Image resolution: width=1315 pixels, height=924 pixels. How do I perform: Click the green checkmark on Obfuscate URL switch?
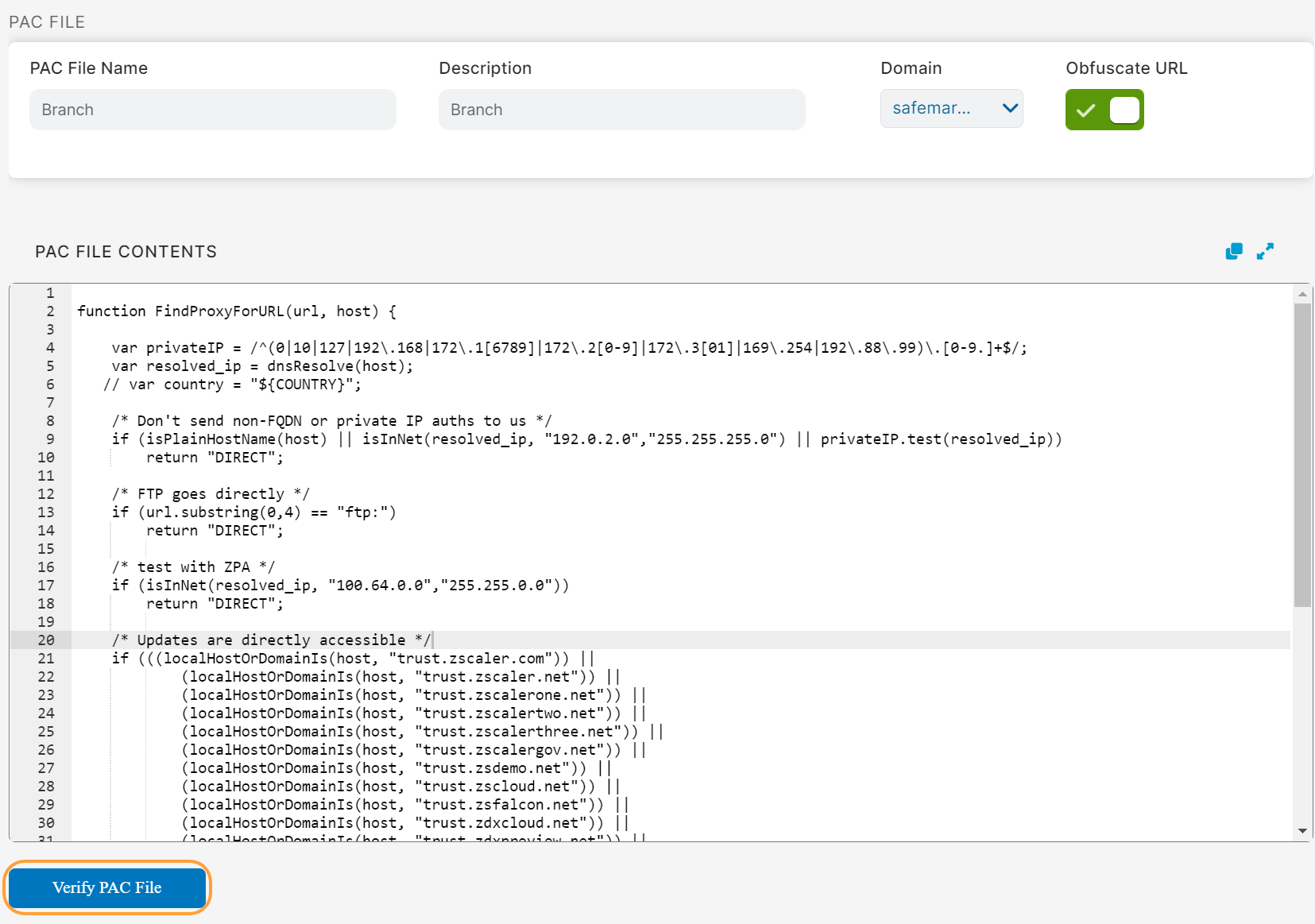click(1085, 110)
